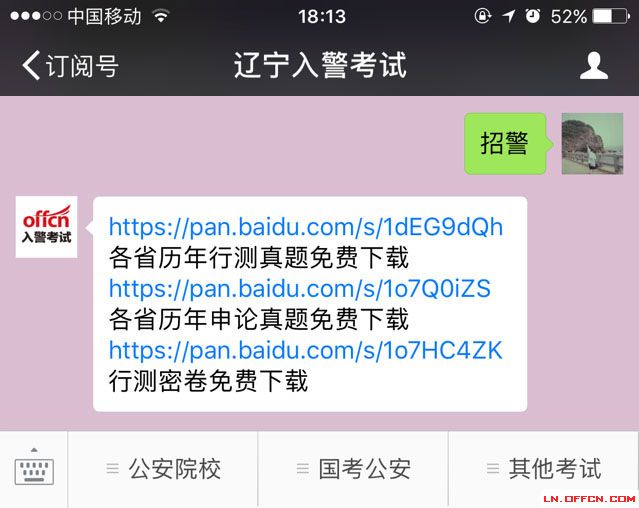Image resolution: width=639 pixels, height=508 pixels.
Task: Expand the 公安院校 menu
Action: tap(163, 468)
